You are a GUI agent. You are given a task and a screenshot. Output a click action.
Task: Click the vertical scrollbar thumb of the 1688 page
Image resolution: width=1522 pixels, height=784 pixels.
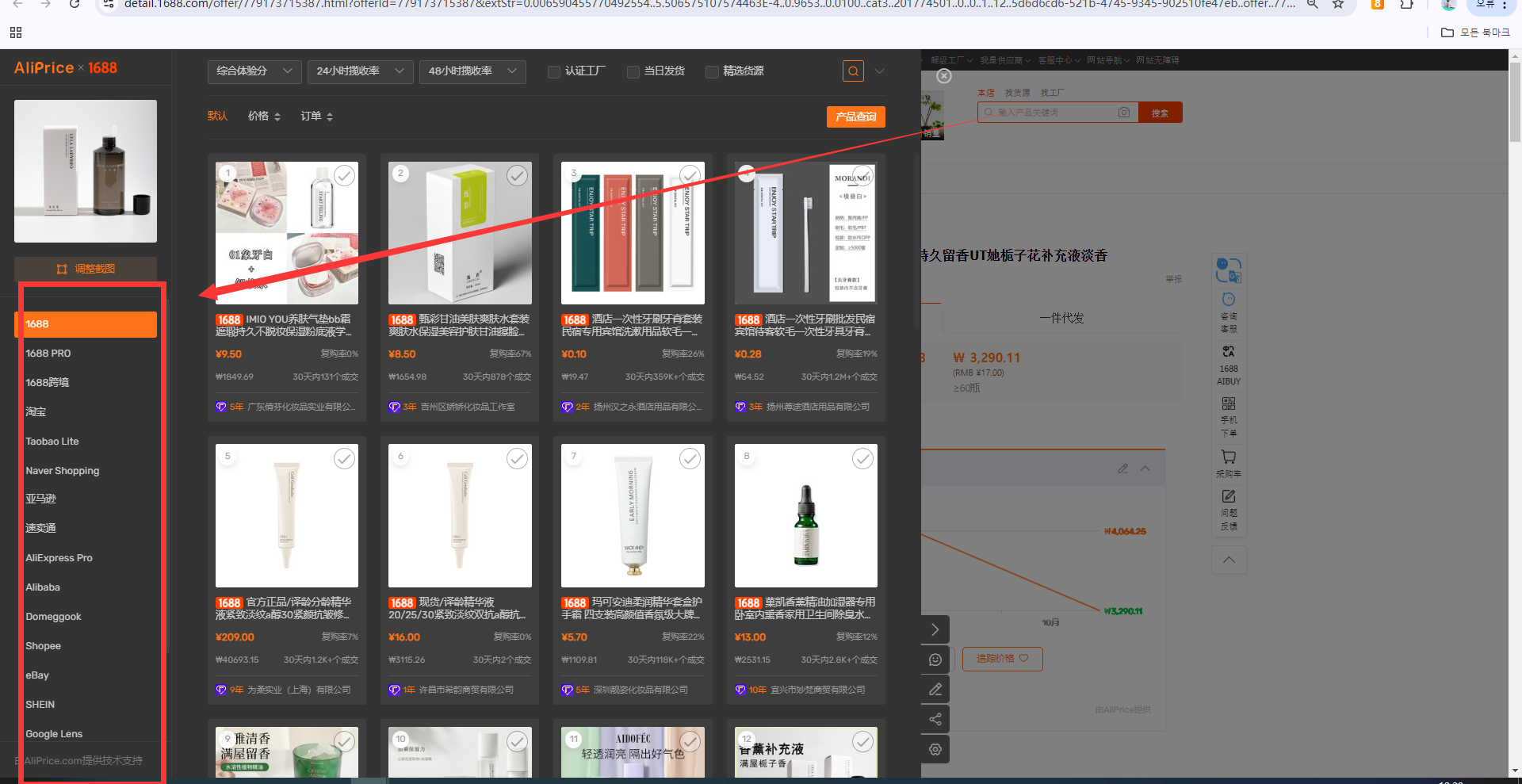tap(1515, 102)
